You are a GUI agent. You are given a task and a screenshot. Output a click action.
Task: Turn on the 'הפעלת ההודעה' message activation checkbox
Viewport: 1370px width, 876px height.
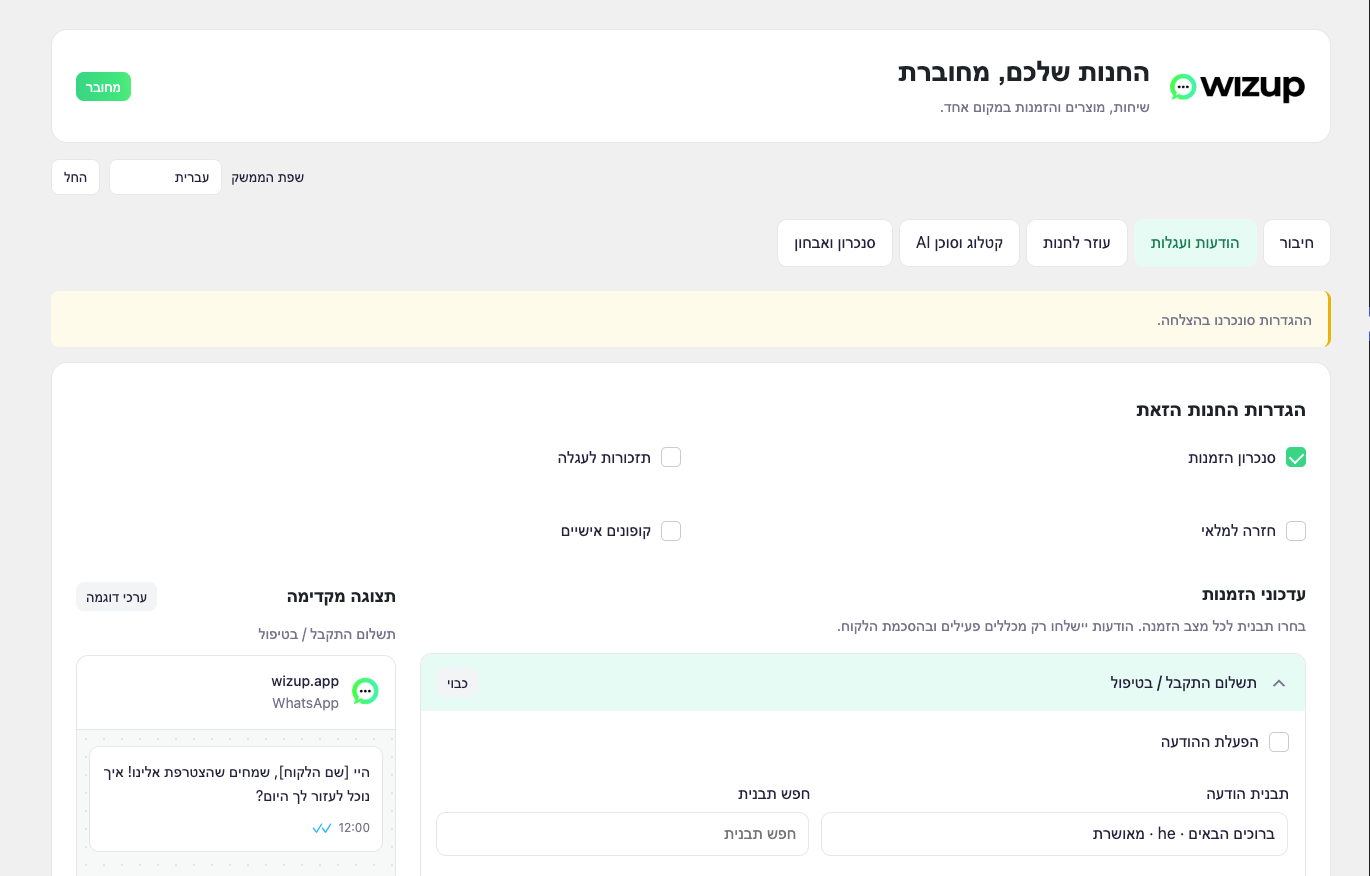point(1279,742)
